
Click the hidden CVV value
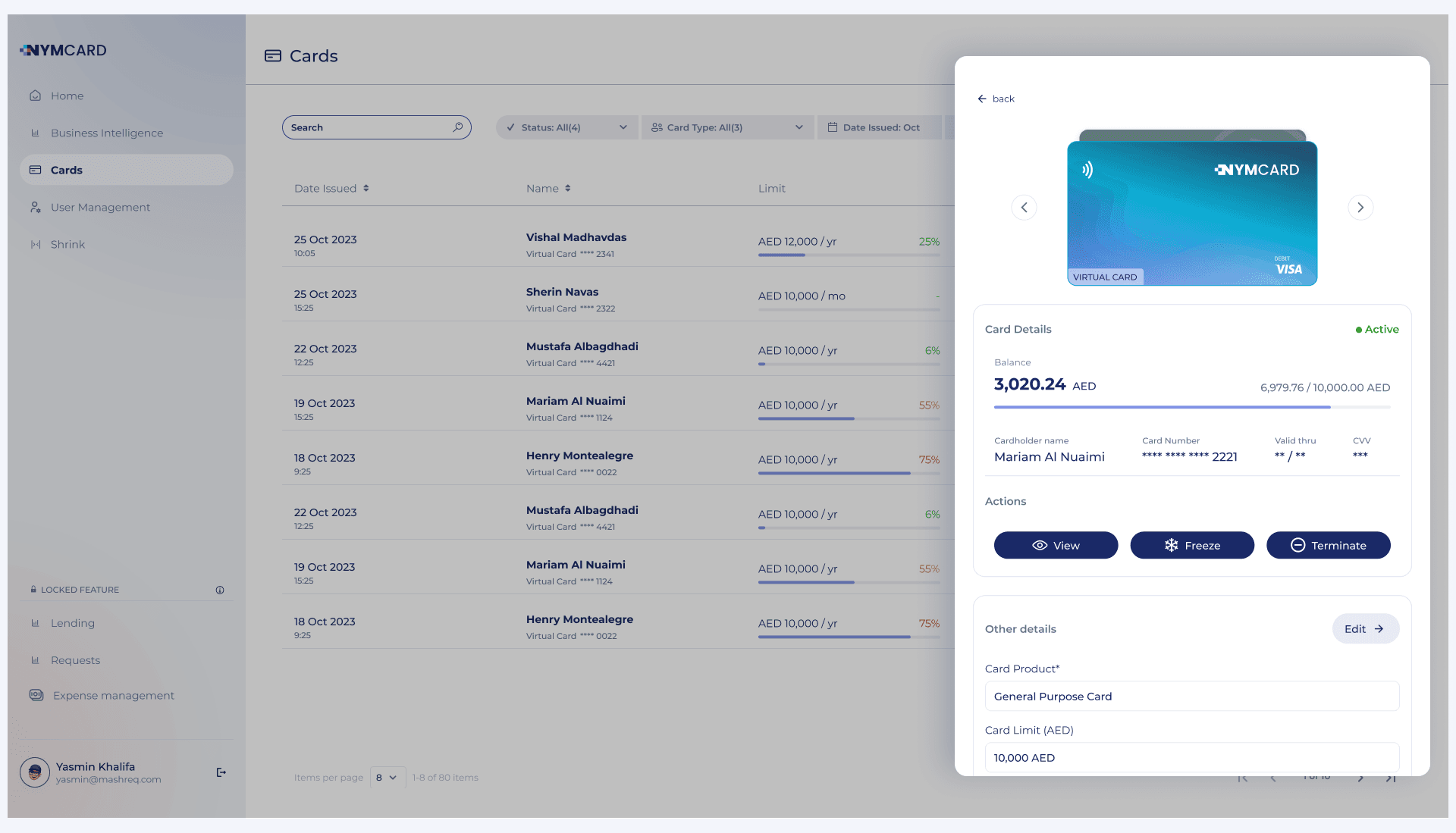point(1360,455)
